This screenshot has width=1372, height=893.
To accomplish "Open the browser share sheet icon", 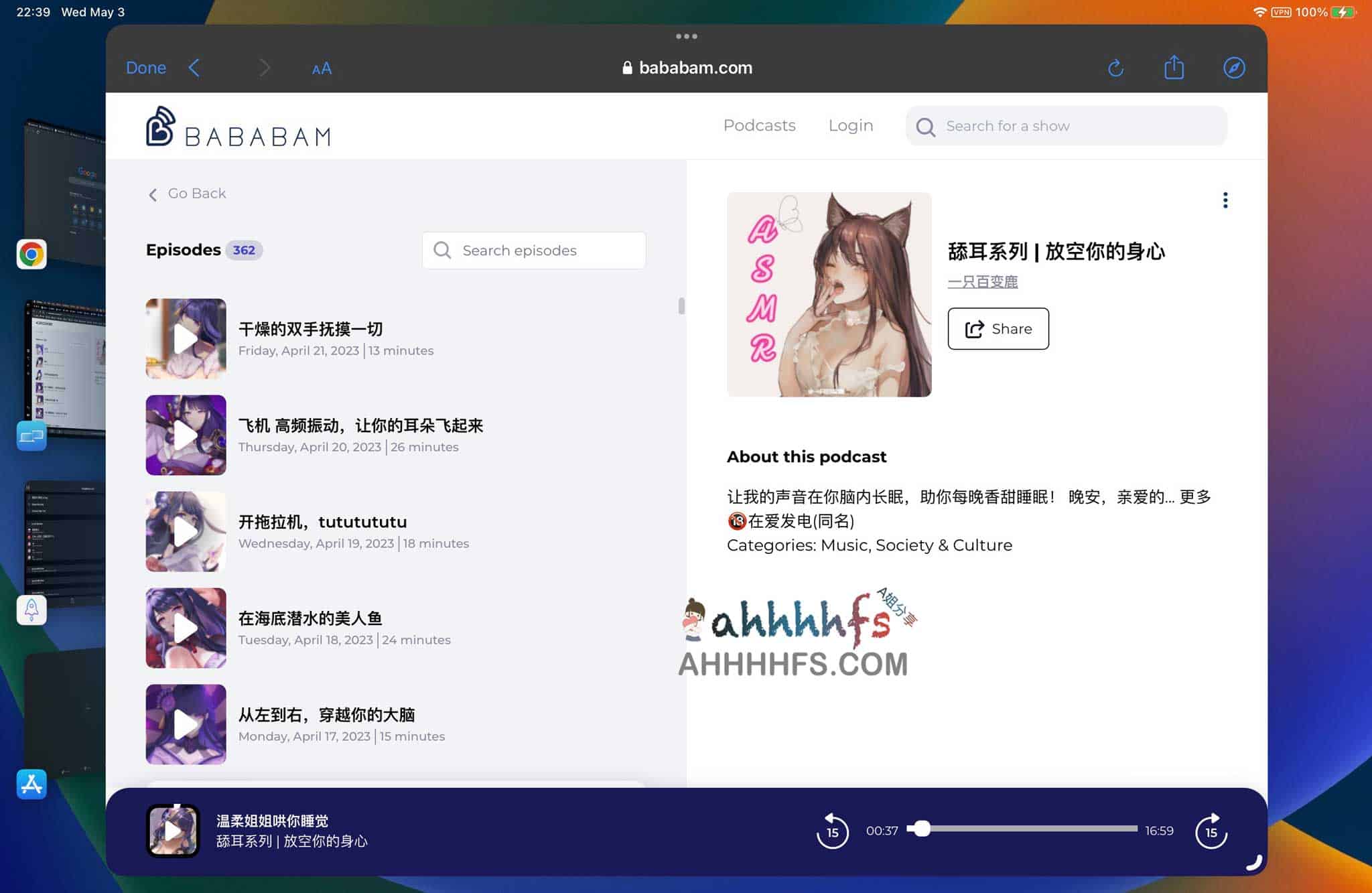I will pos(1174,67).
